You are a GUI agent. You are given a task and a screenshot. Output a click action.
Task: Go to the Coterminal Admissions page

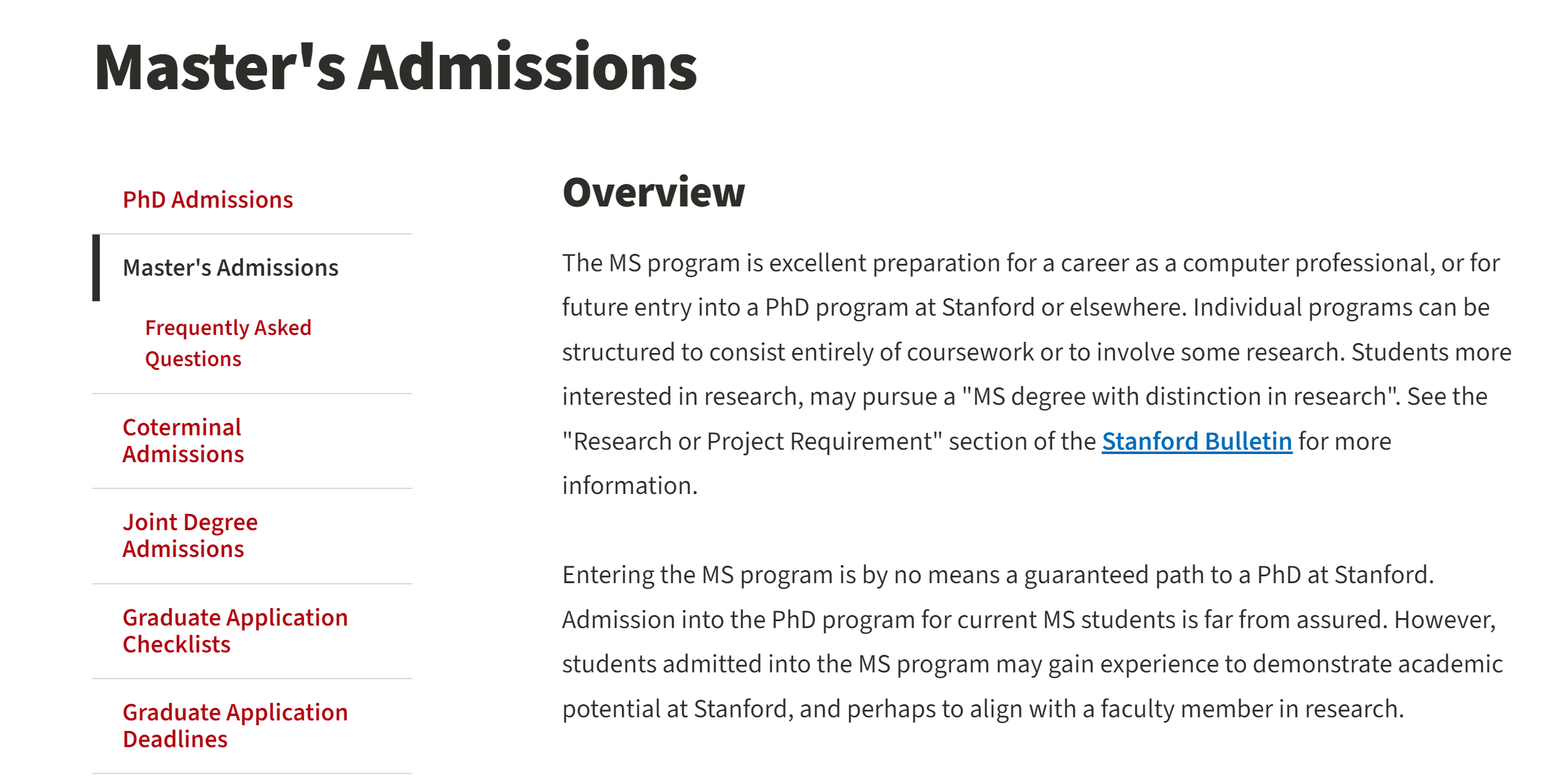pos(183,440)
